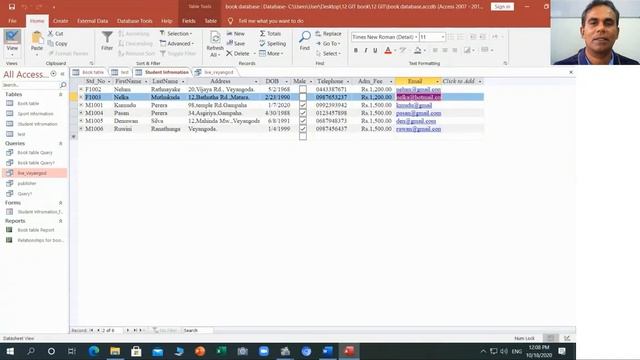Click the Windows Start button

[10, 351]
